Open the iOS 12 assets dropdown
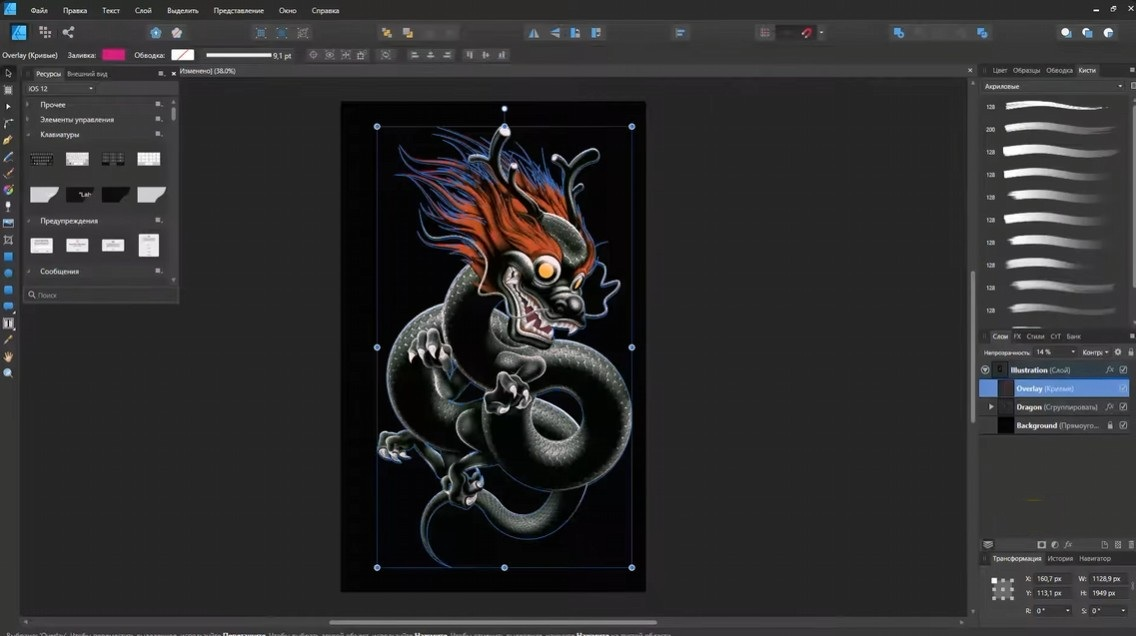 click(x=61, y=88)
